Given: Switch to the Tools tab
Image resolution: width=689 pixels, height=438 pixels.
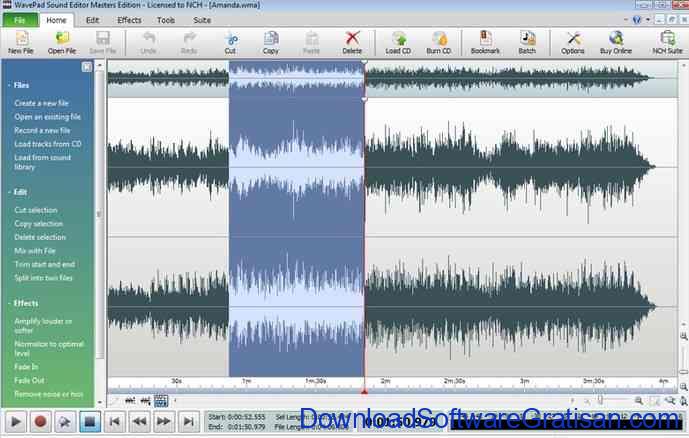Looking at the screenshot, I should (x=166, y=20).
